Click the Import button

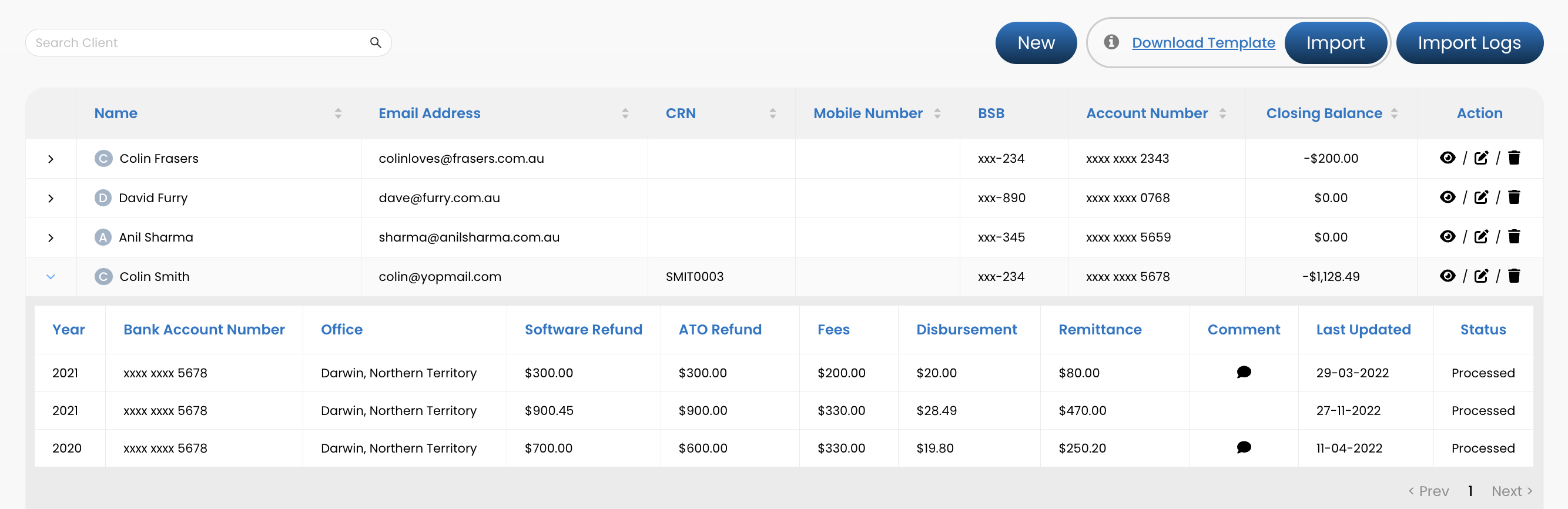[1335, 43]
